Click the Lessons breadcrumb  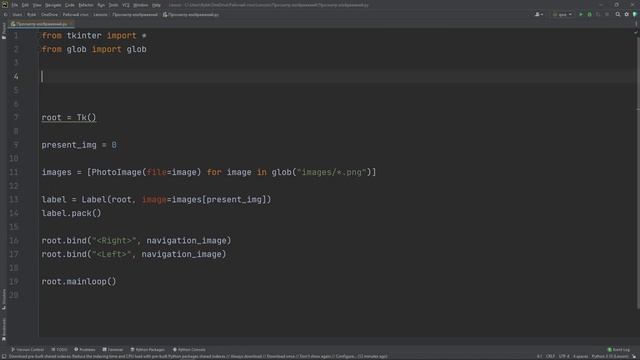coord(100,15)
